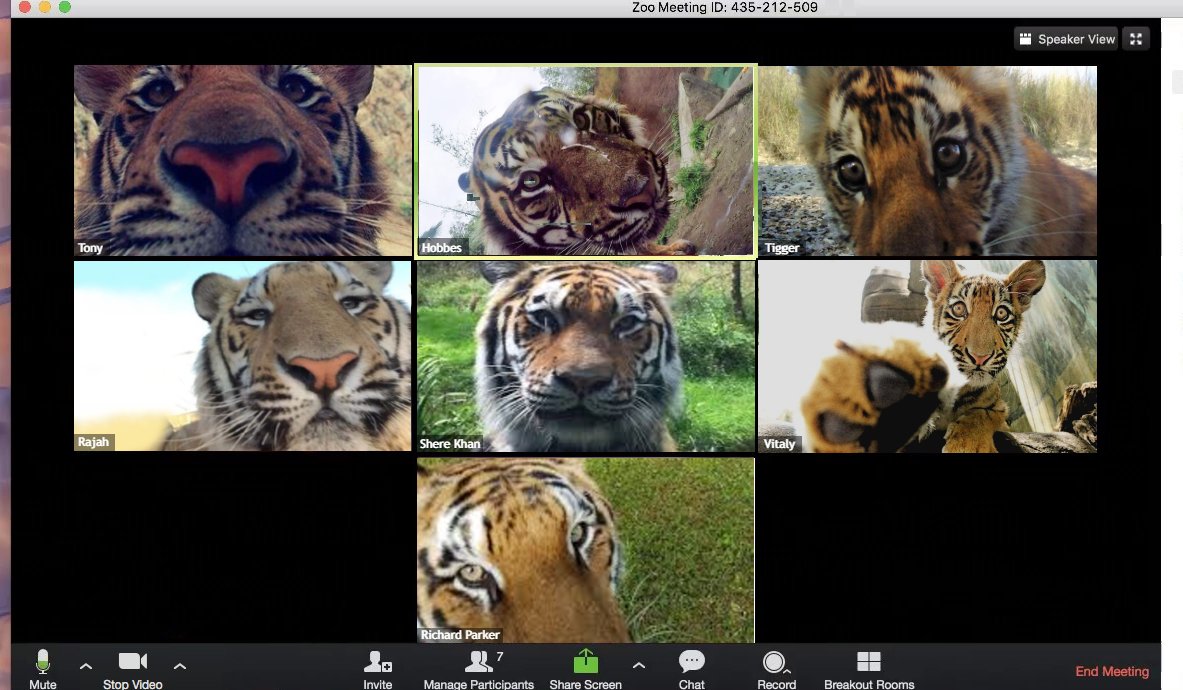
Task: Select Vitaly's video tile
Action: pyautogui.click(x=927, y=356)
